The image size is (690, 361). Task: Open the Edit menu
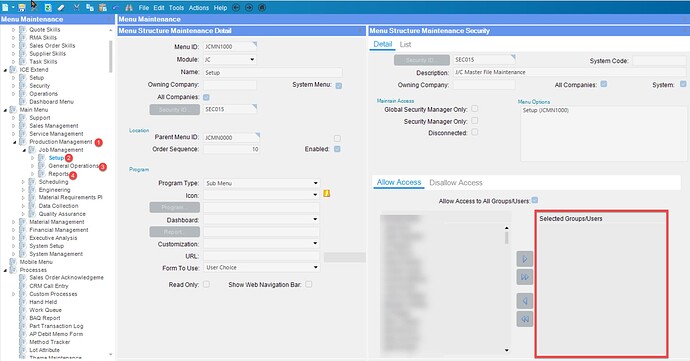[159, 7]
